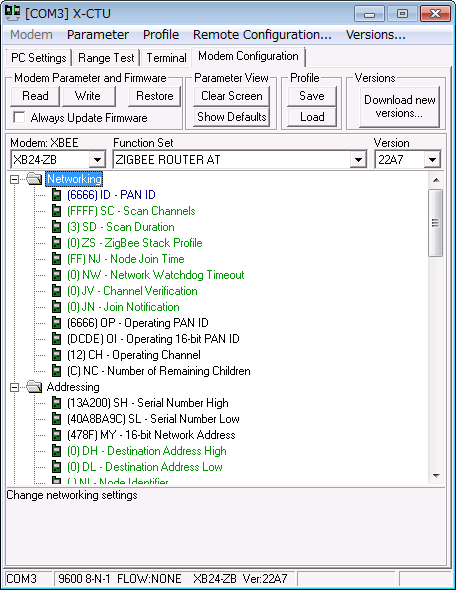Collapse the Addressing tree node

pyautogui.click(x=14, y=387)
